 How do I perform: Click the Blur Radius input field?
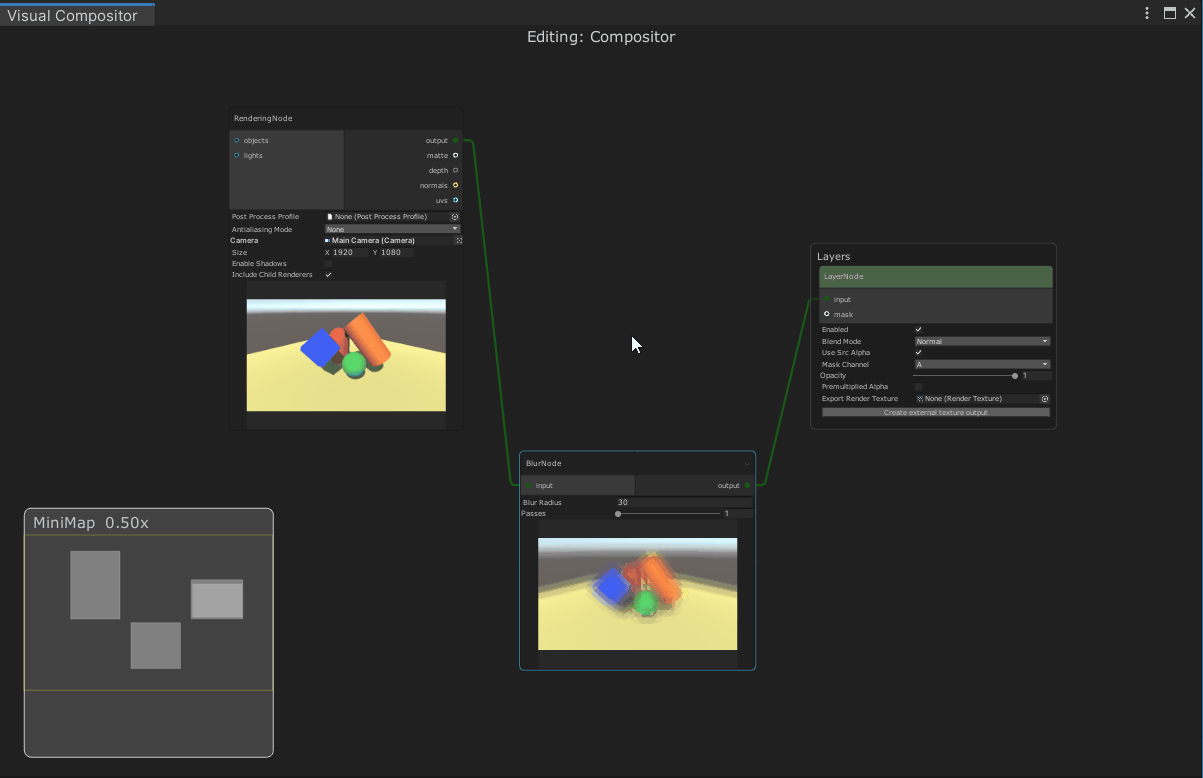pyautogui.click(x=683, y=502)
